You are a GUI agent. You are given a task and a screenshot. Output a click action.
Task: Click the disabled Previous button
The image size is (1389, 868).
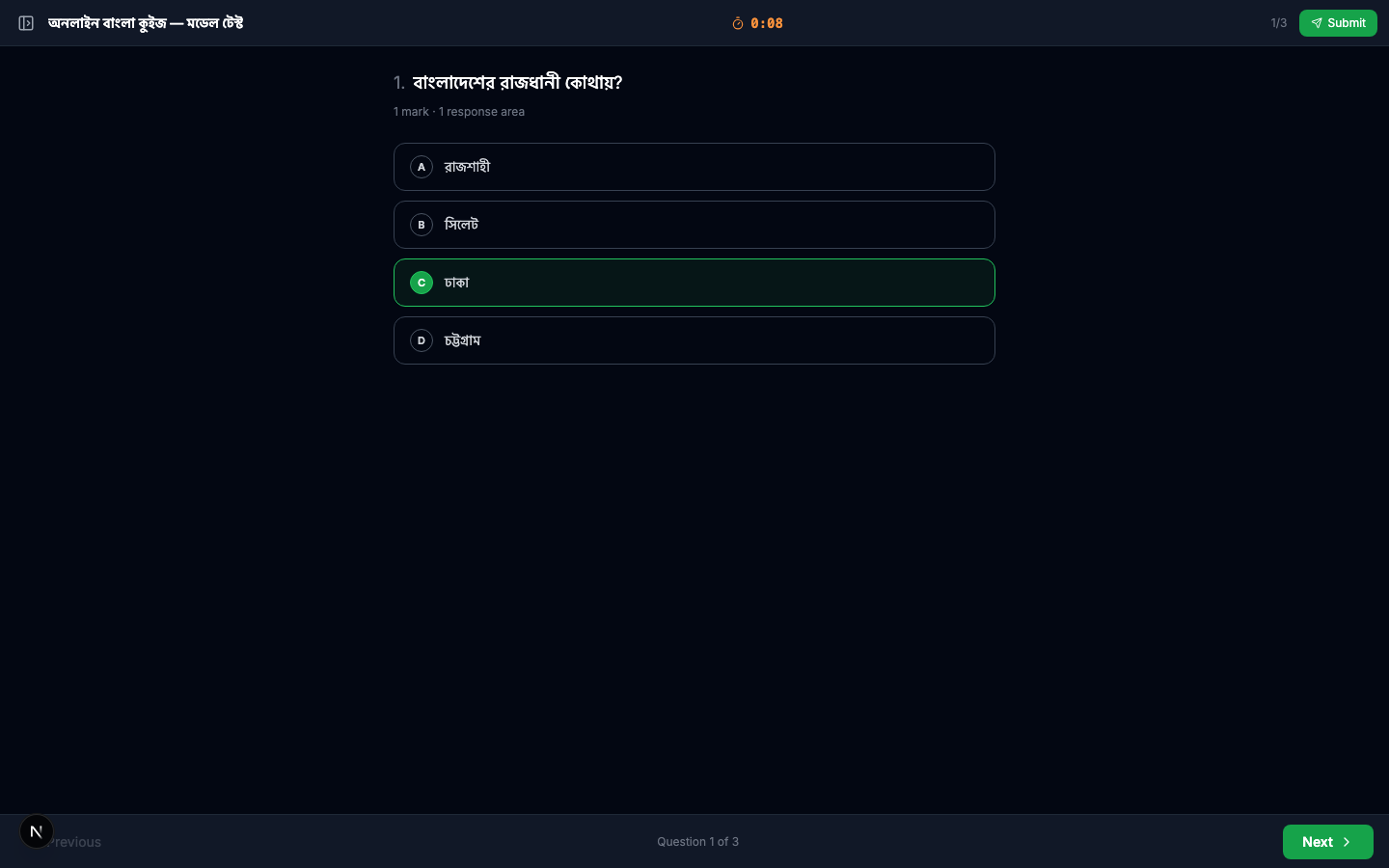click(77, 842)
